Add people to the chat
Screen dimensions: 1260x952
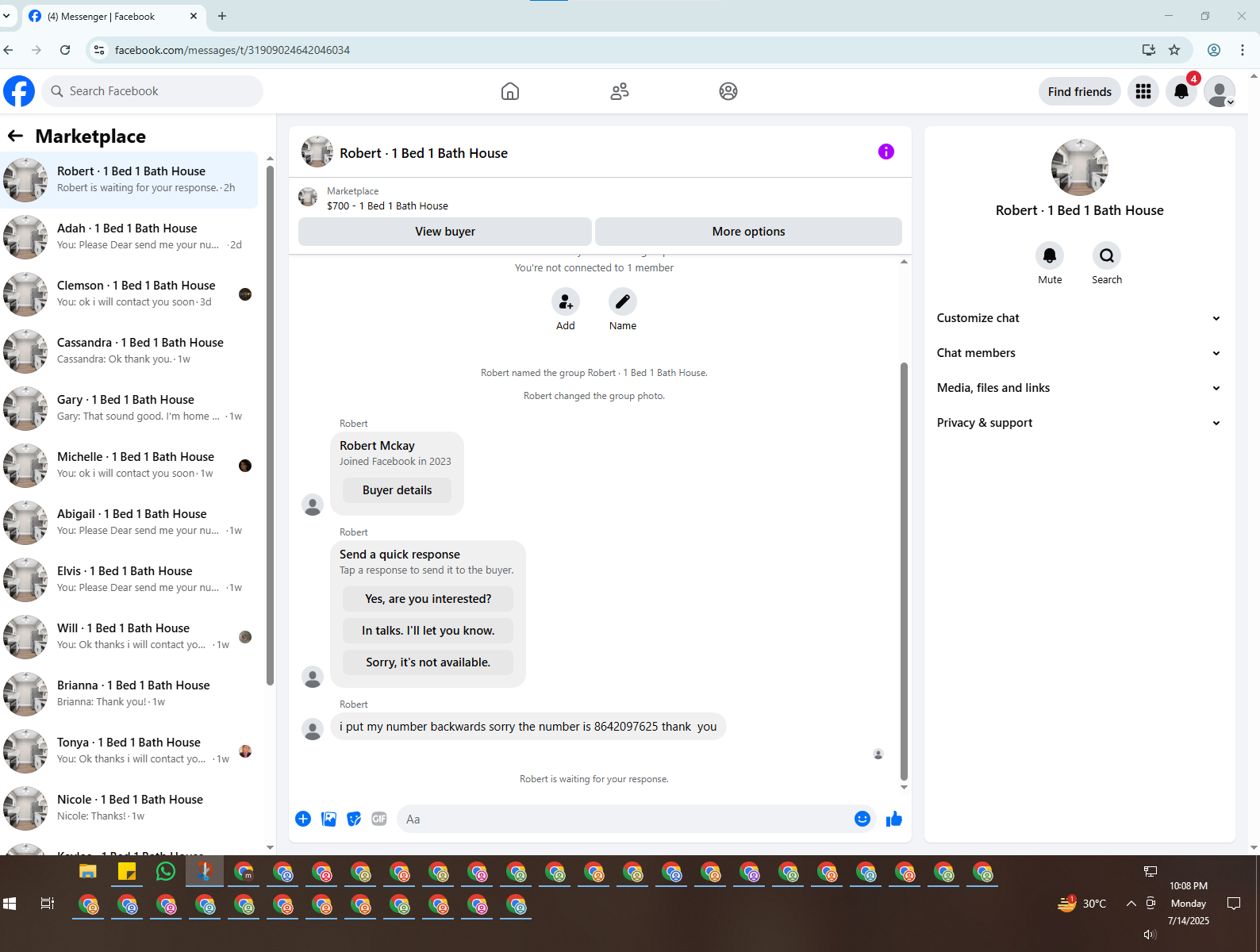tap(566, 301)
